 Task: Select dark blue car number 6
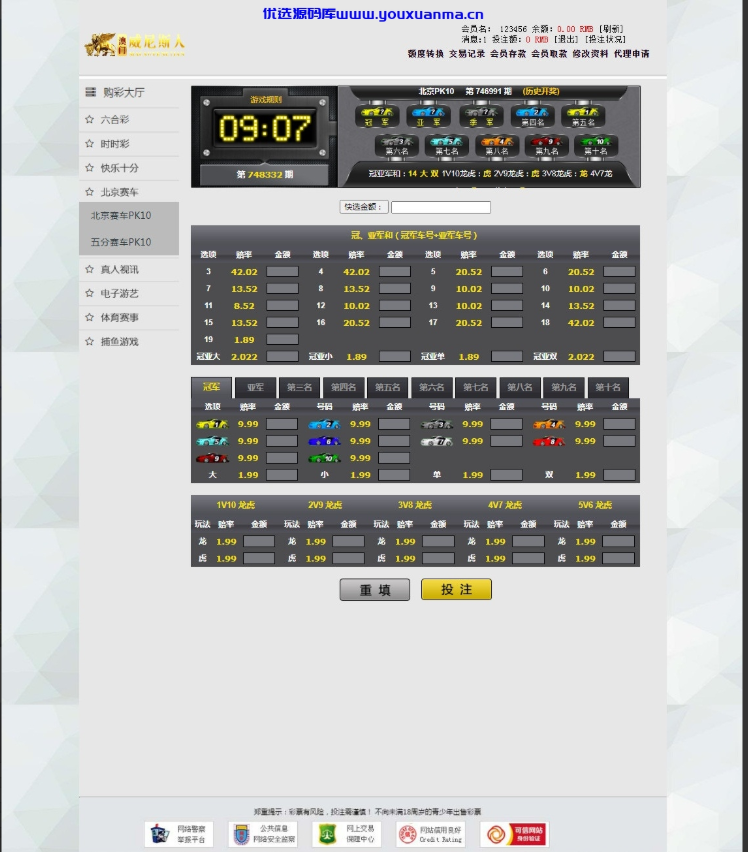324,441
